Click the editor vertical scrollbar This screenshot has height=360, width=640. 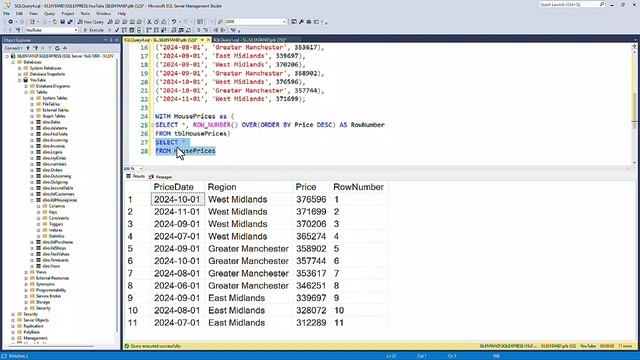click(x=634, y=104)
